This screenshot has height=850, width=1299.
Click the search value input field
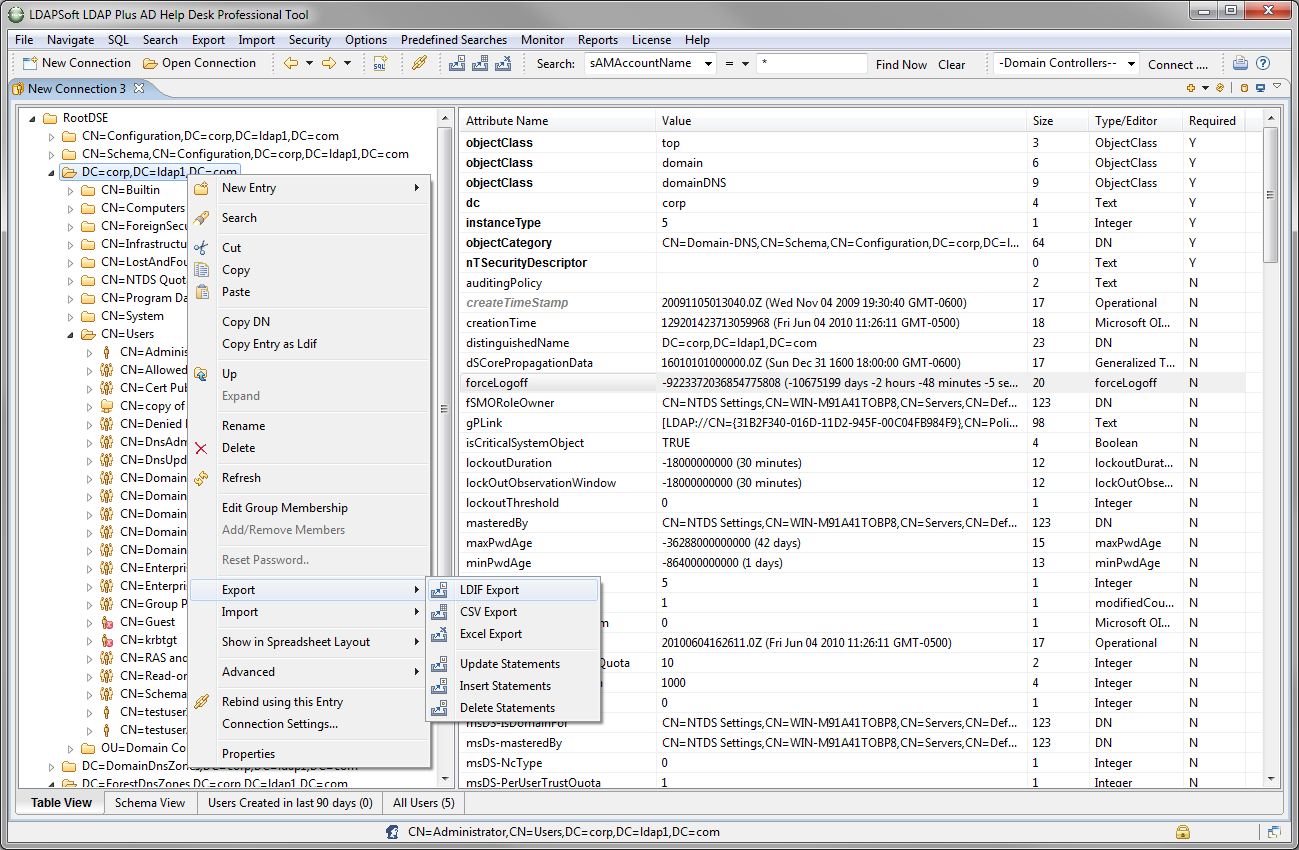point(811,64)
